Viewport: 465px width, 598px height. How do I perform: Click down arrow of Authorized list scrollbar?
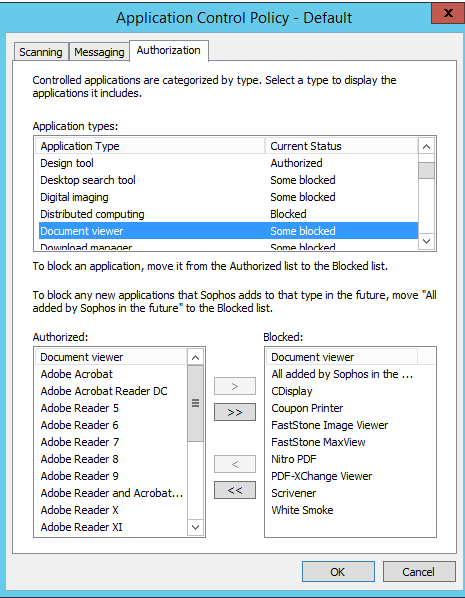click(195, 527)
